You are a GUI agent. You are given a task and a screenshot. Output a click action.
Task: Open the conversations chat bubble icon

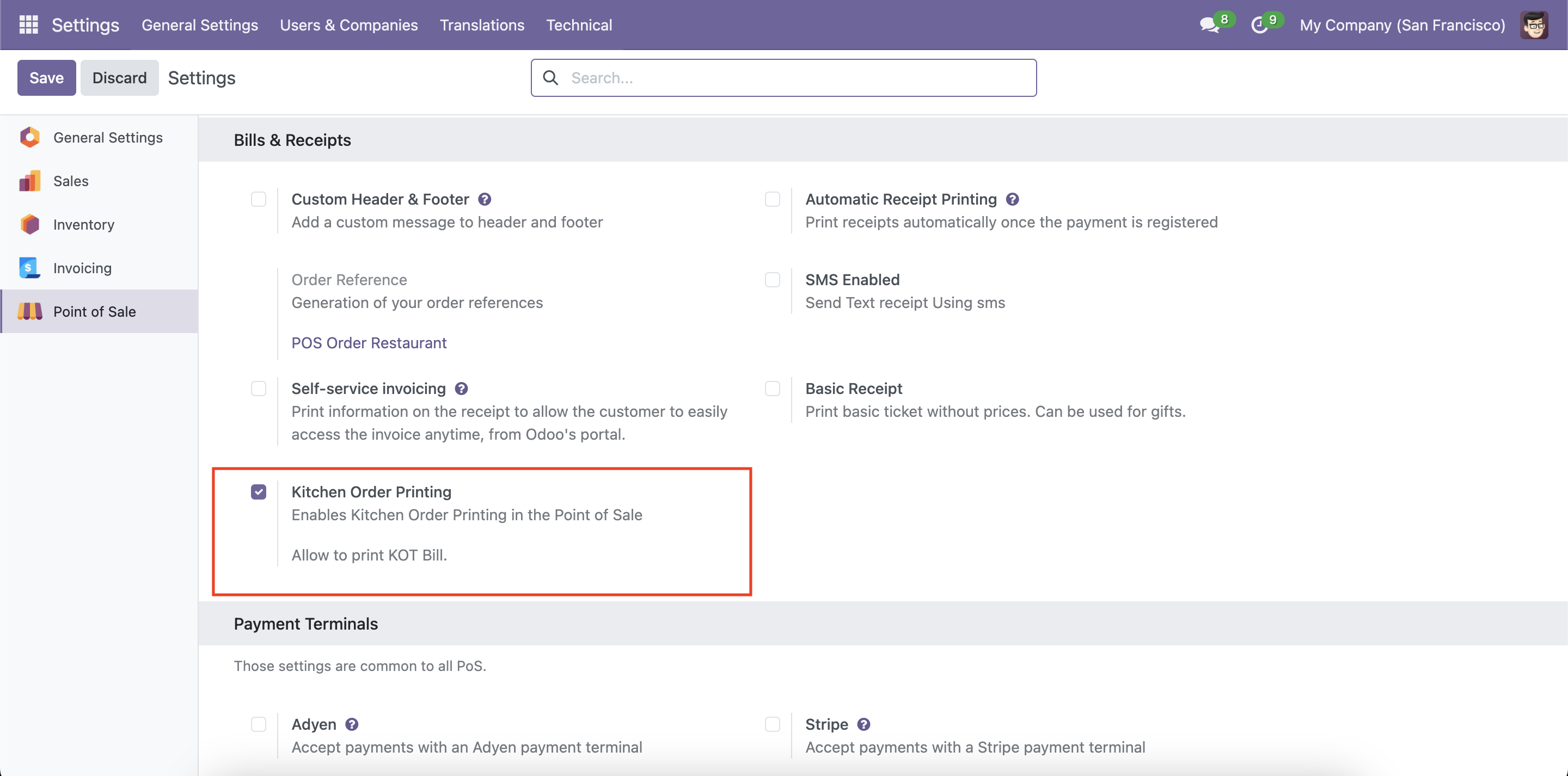coord(1209,25)
